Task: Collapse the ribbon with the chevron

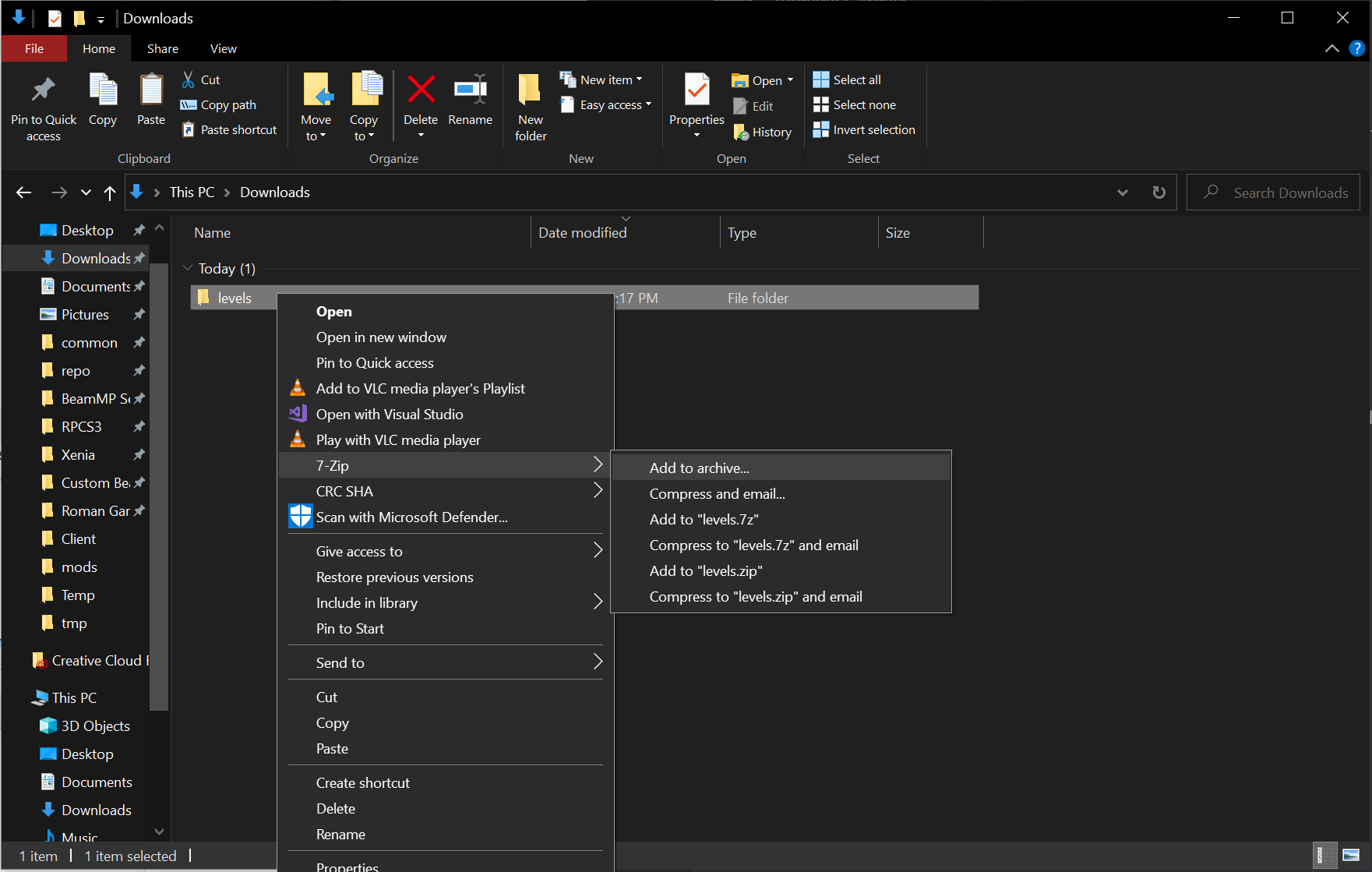Action: point(1331,48)
